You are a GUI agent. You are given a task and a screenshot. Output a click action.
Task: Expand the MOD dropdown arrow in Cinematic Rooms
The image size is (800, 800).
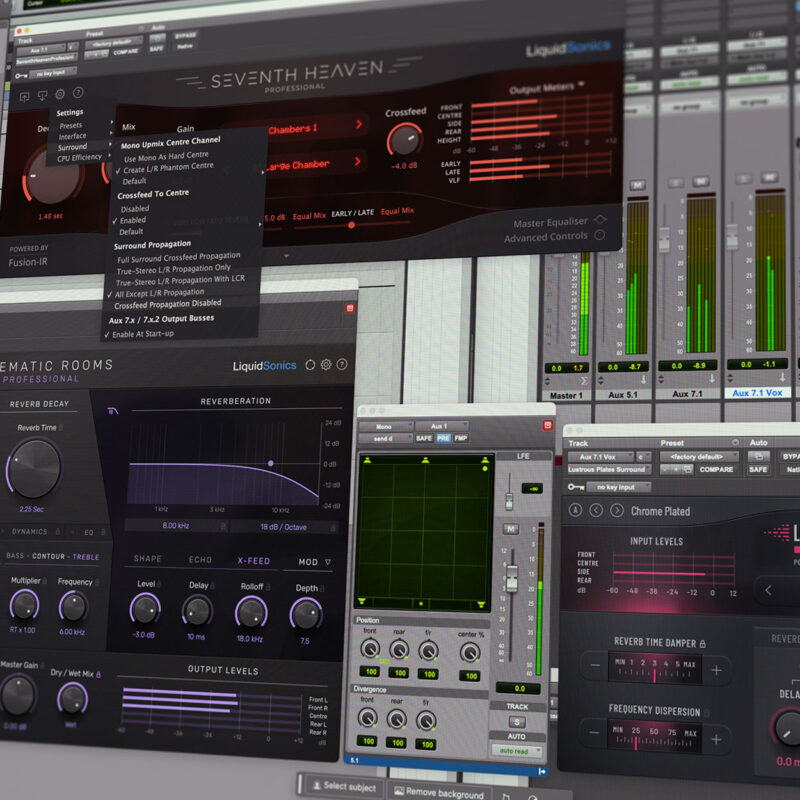click(x=328, y=562)
